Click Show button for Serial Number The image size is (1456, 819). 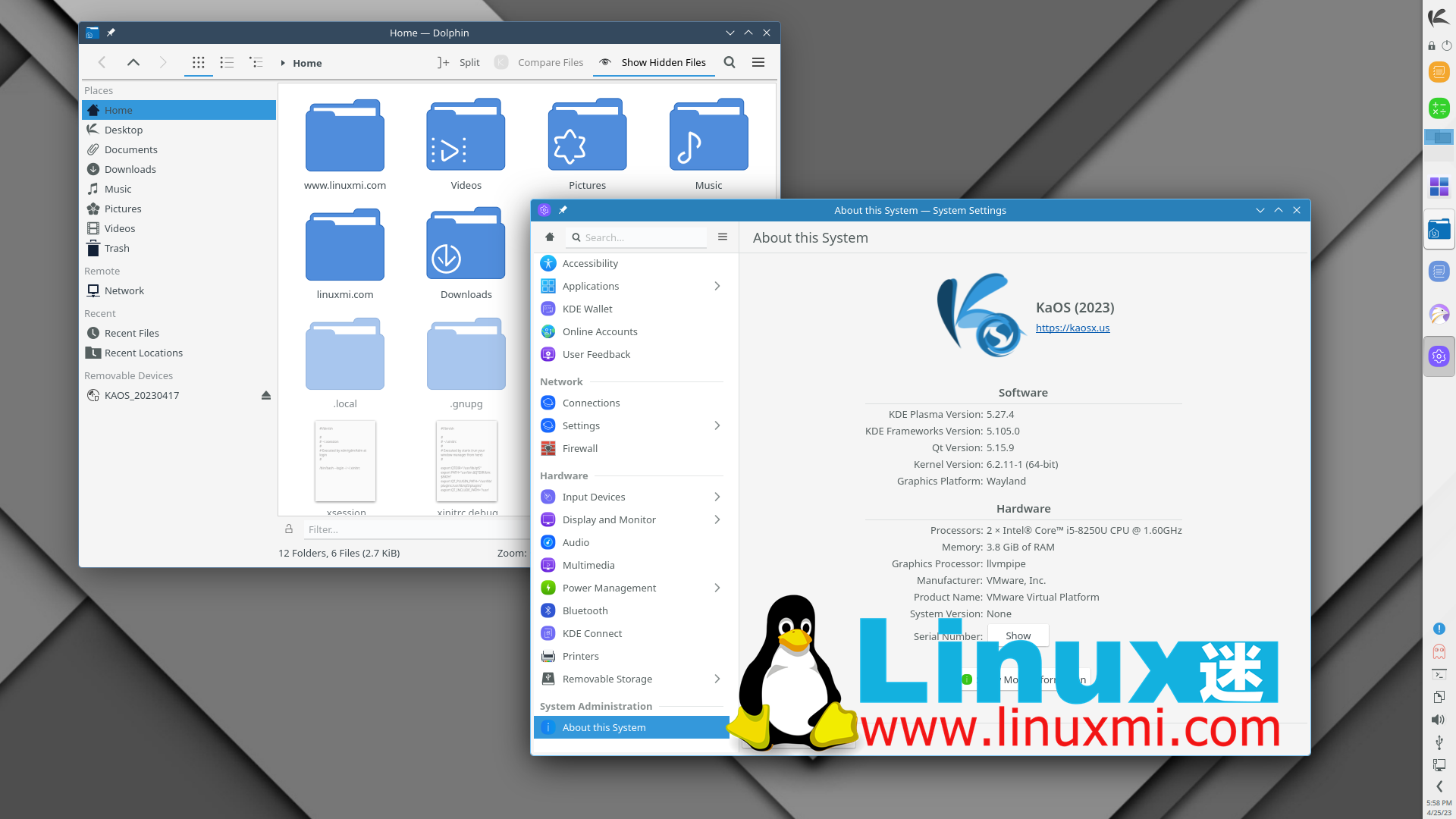pyautogui.click(x=1018, y=635)
